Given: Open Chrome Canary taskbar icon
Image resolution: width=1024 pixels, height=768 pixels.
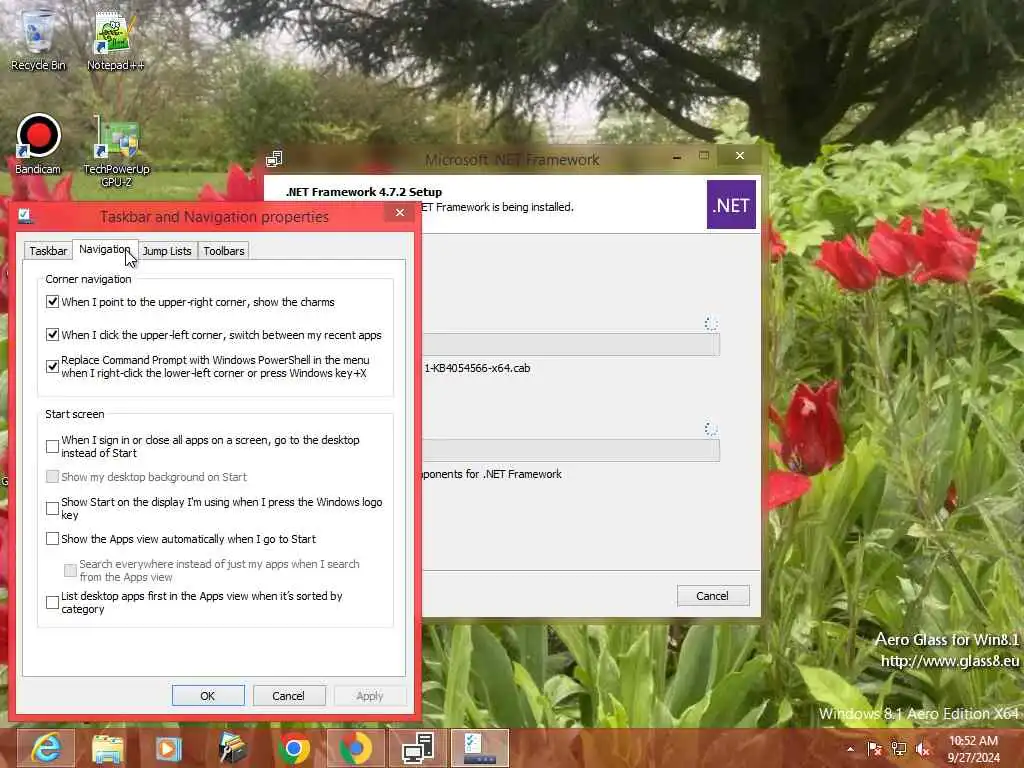Looking at the screenshot, I should tap(356, 748).
